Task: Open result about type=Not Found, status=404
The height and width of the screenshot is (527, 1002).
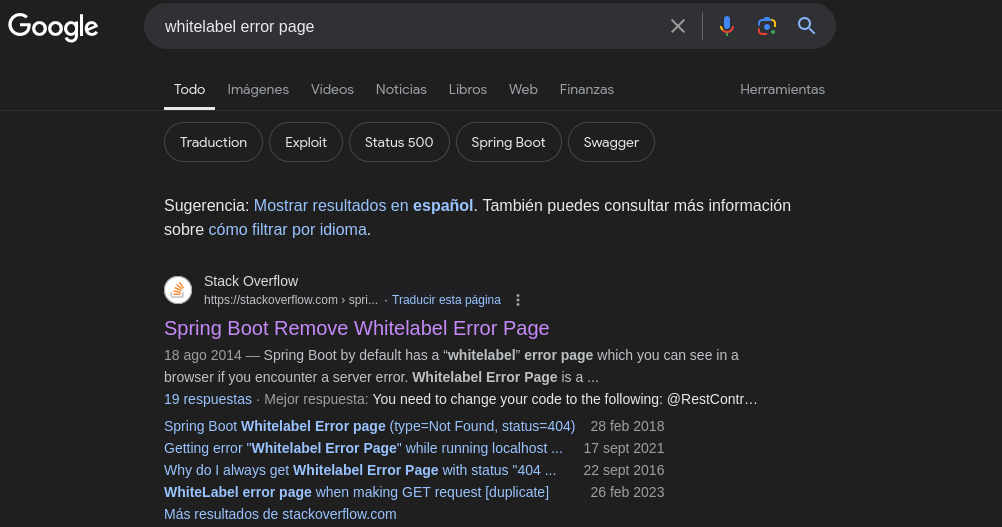Action: coord(369,426)
